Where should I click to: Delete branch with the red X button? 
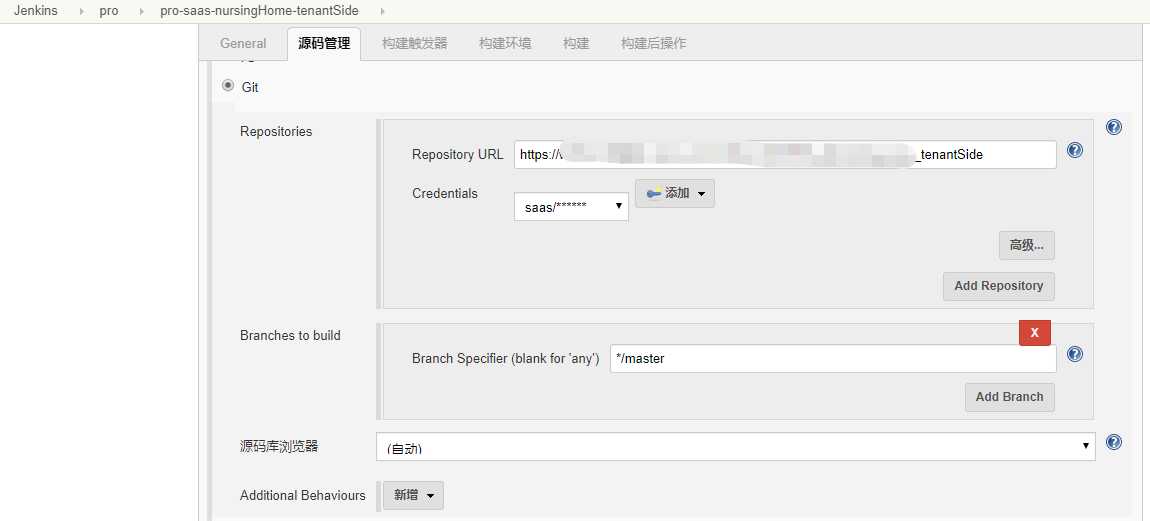click(x=1035, y=332)
